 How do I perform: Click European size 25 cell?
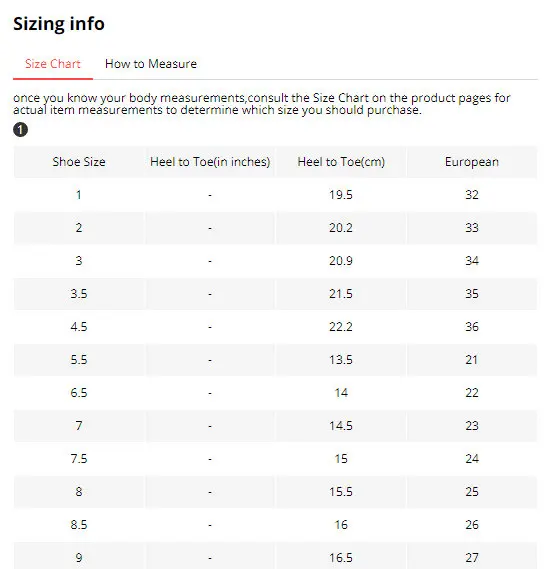coord(472,492)
